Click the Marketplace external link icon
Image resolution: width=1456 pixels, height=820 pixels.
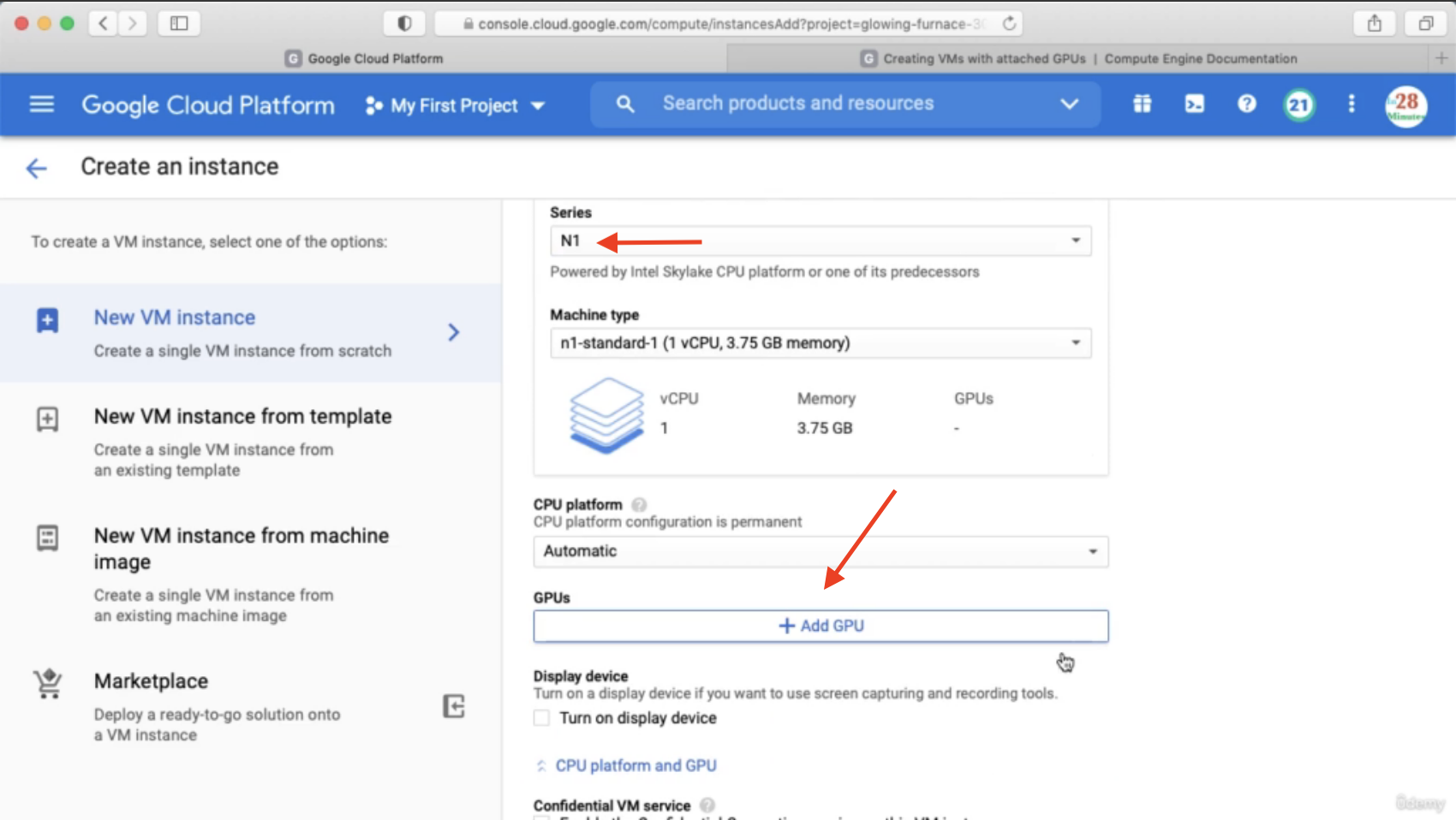[x=453, y=706]
